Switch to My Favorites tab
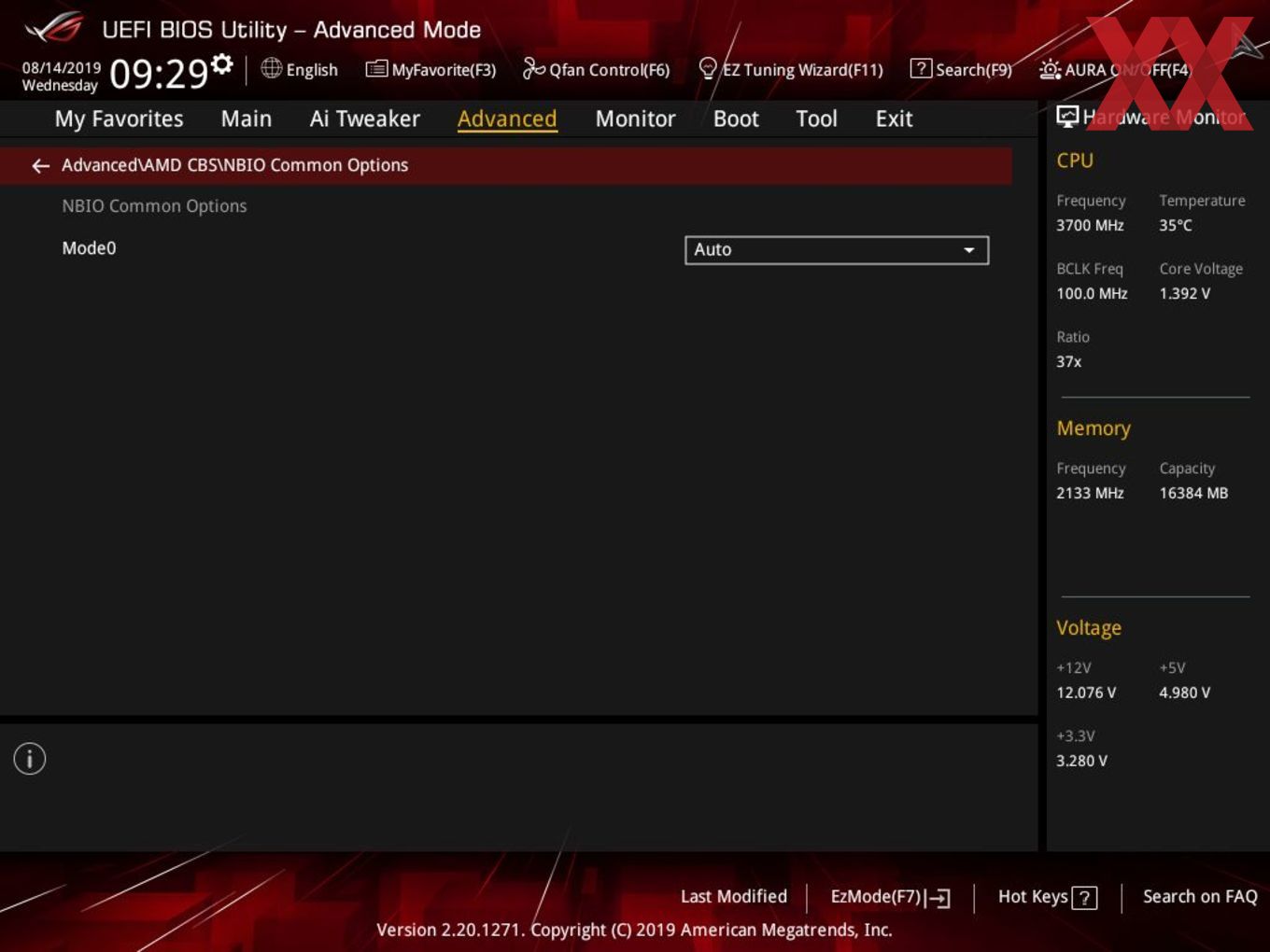 120,119
